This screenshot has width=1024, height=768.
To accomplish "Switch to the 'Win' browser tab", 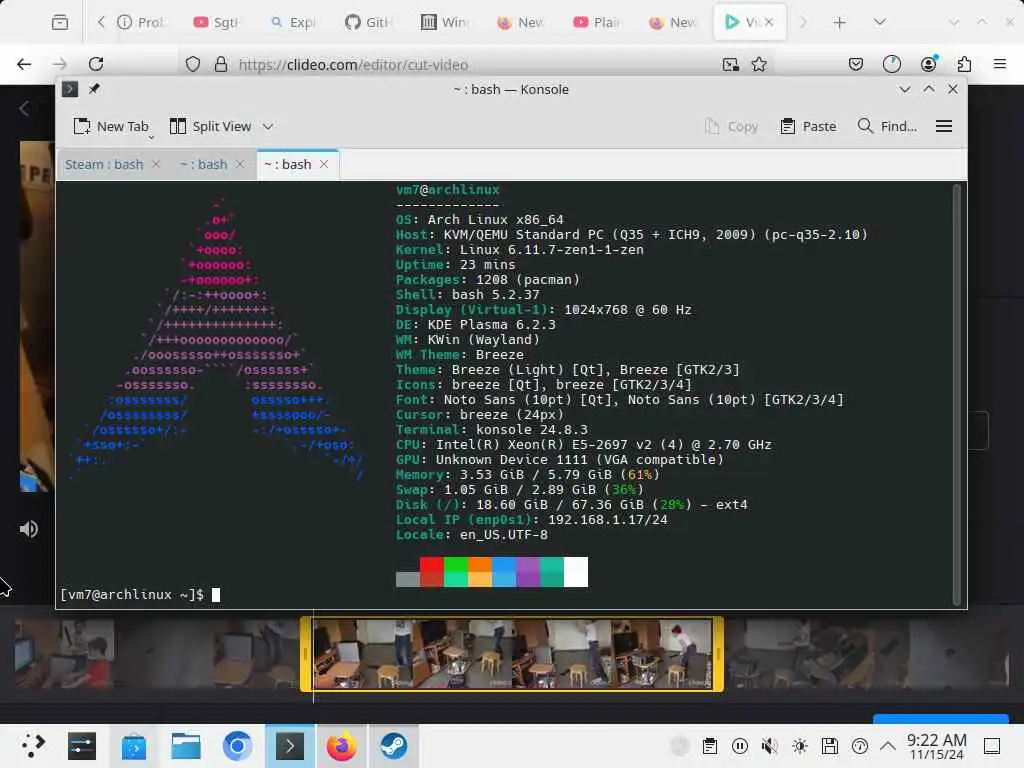I will coord(444,22).
